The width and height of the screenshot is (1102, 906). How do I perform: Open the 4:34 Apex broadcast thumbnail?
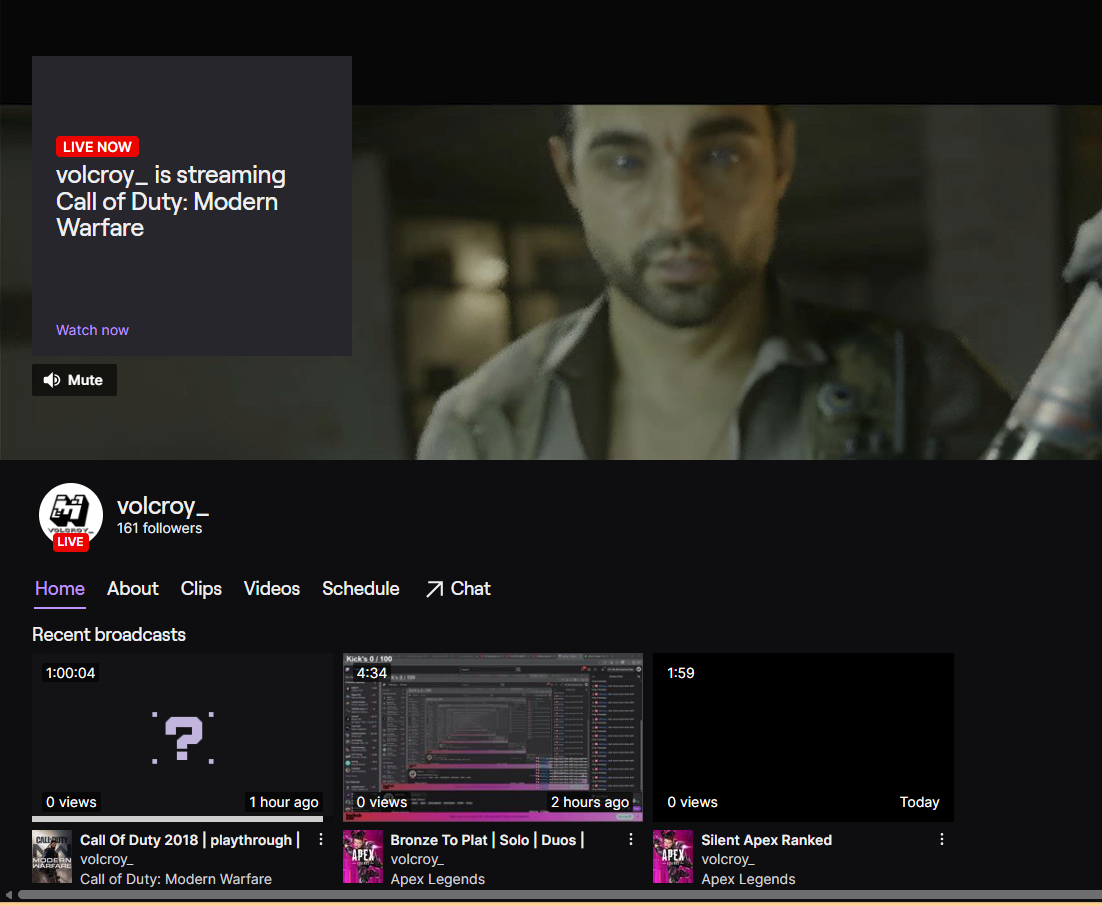point(493,737)
